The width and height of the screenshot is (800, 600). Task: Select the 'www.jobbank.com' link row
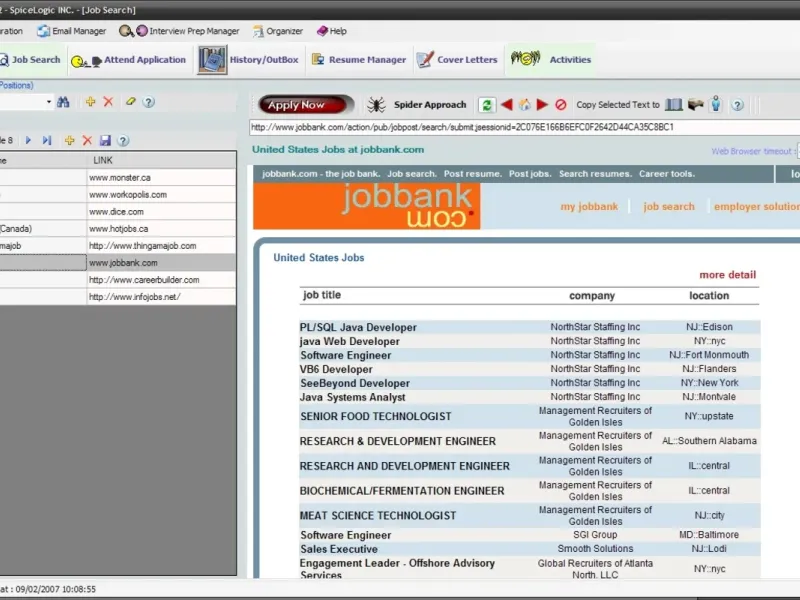coord(161,263)
